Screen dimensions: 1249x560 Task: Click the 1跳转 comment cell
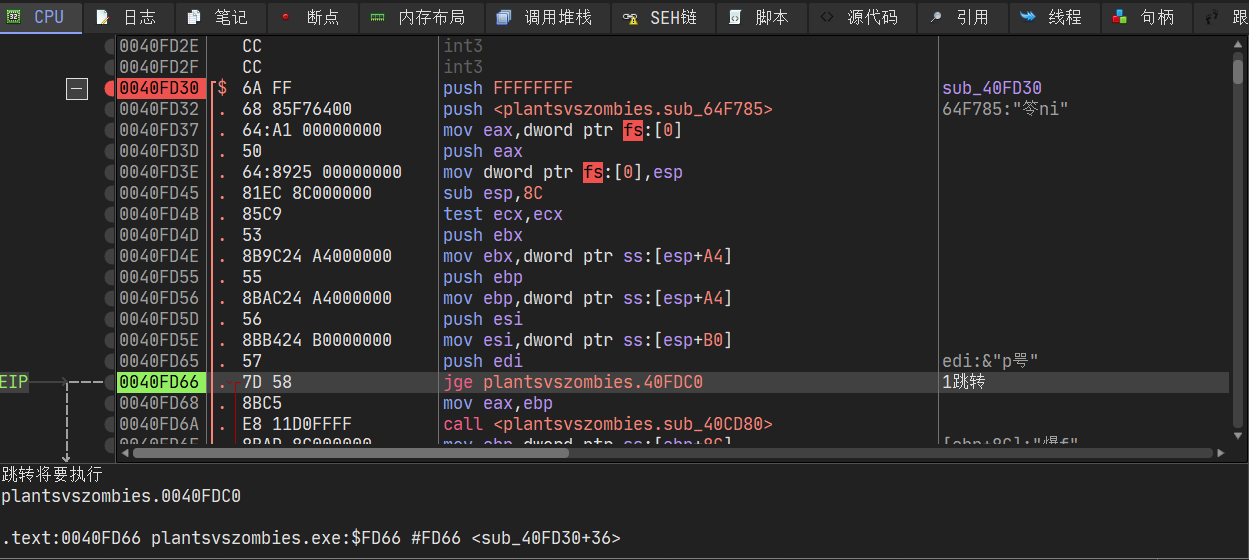coord(964,382)
